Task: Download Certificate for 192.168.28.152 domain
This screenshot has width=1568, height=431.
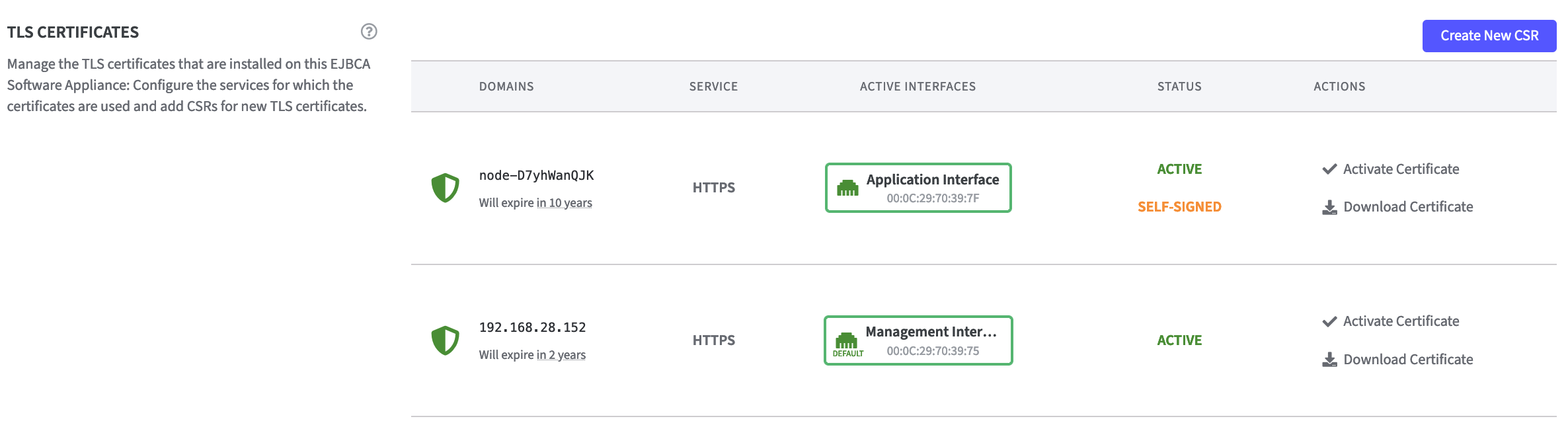Action: tap(1407, 360)
